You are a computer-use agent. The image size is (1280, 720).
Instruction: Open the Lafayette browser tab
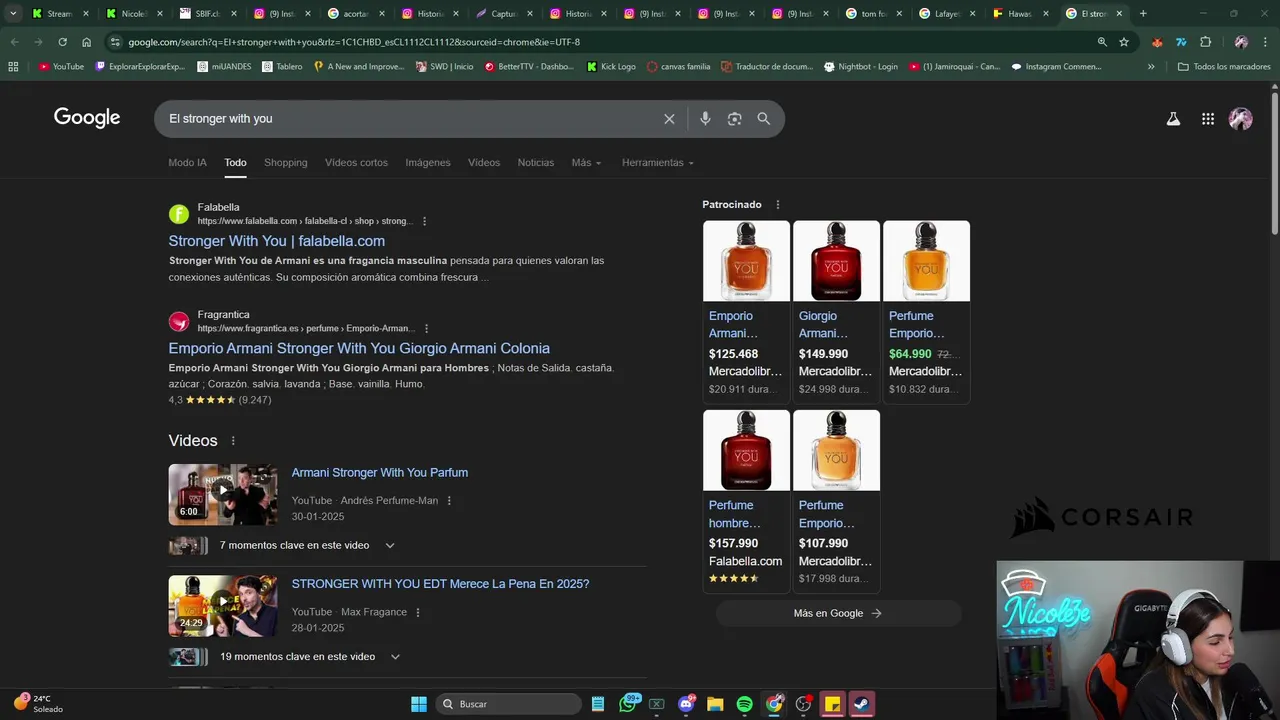click(x=947, y=14)
